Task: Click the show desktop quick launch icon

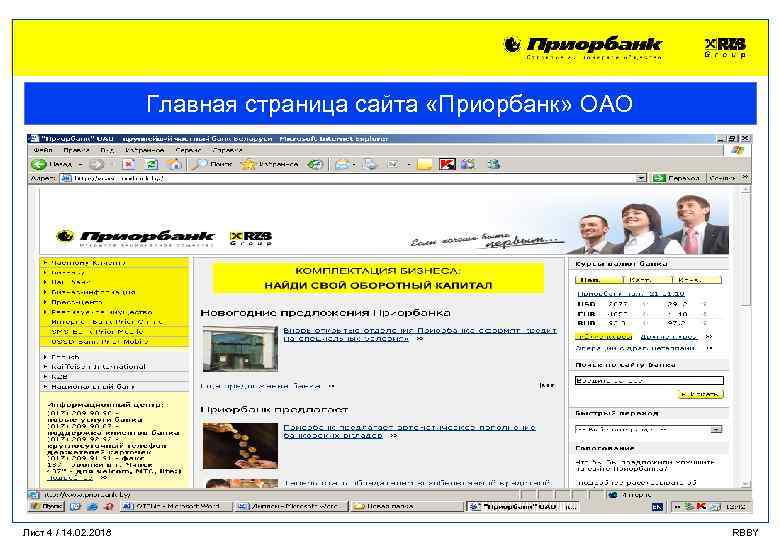Action: (x=75, y=506)
